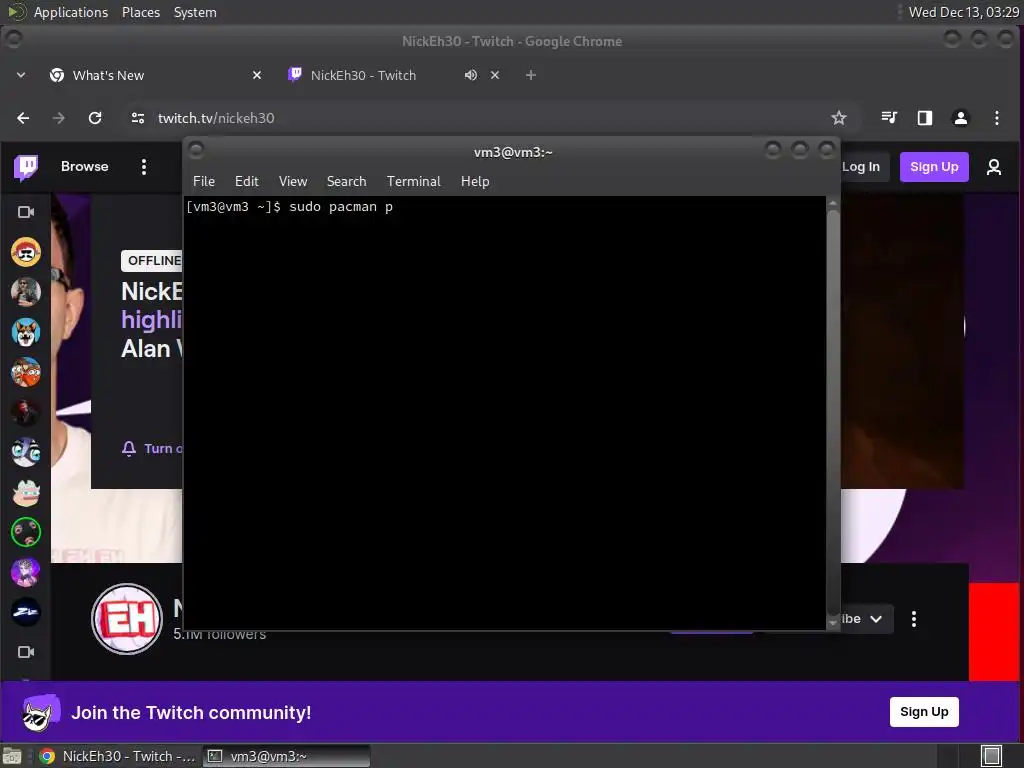
Task: Click the clock showing Wed Dec 13
Action: [x=963, y=12]
